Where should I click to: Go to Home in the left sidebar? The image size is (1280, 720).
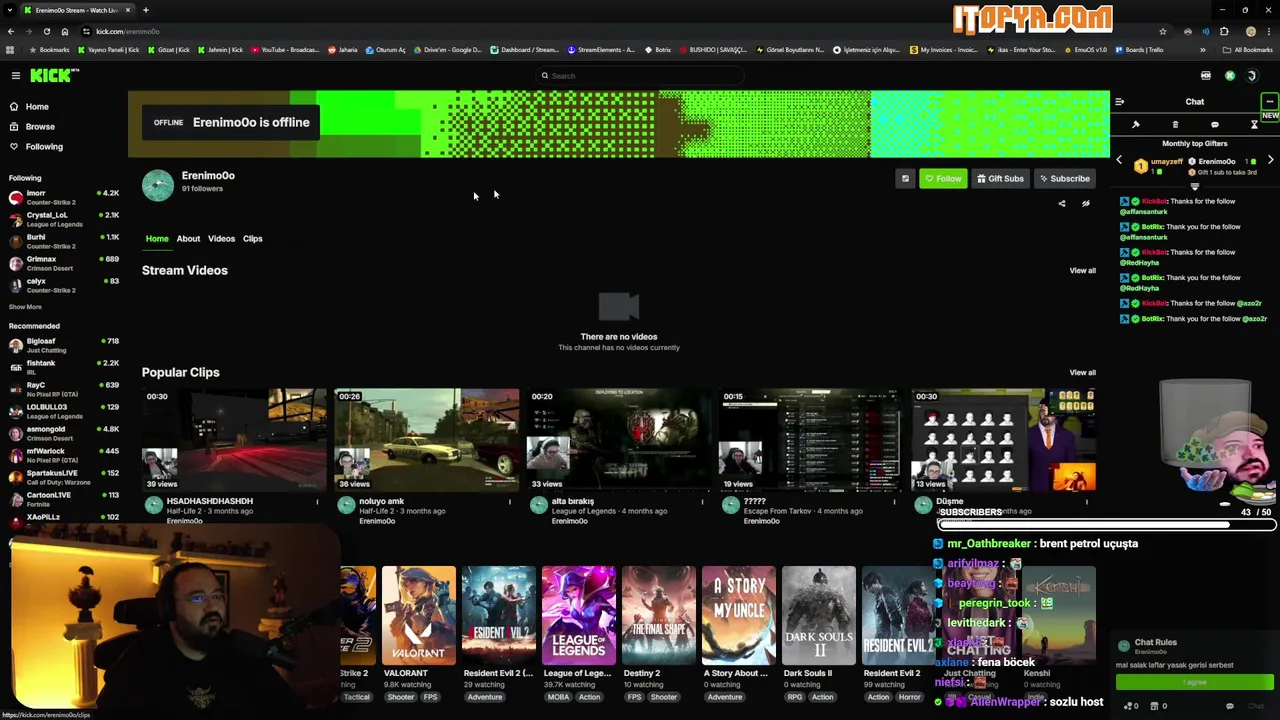(37, 107)
